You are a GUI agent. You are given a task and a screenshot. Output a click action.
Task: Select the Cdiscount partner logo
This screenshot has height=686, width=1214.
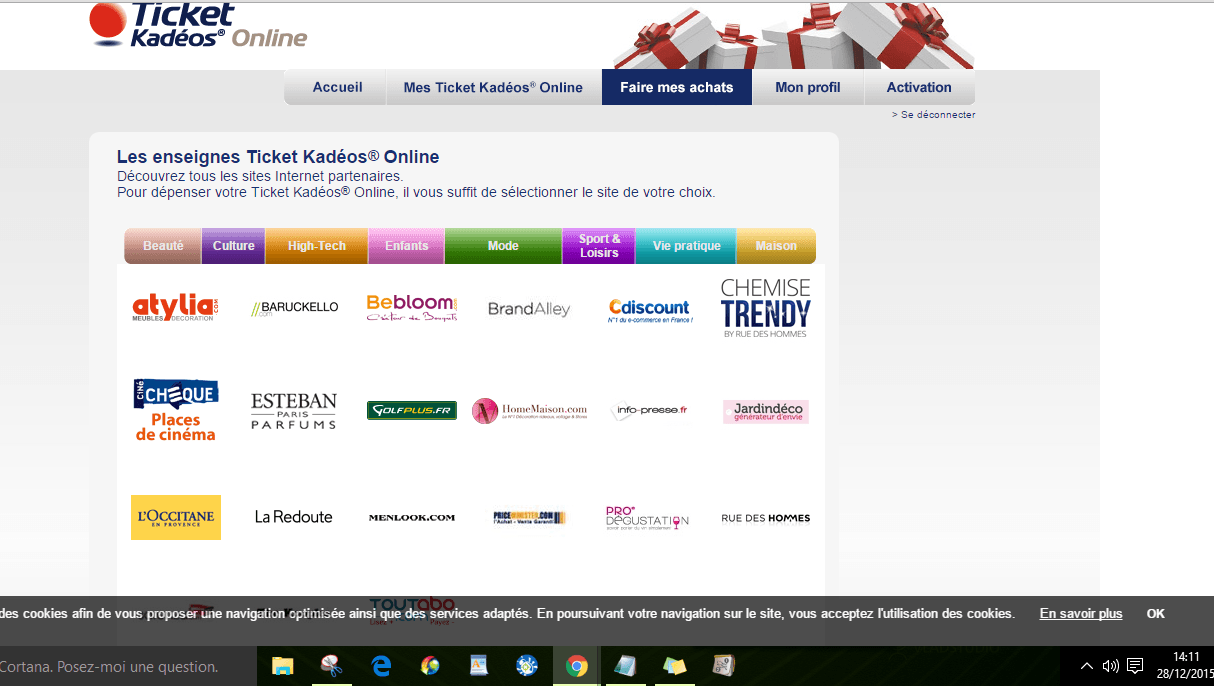click(650, 310)
